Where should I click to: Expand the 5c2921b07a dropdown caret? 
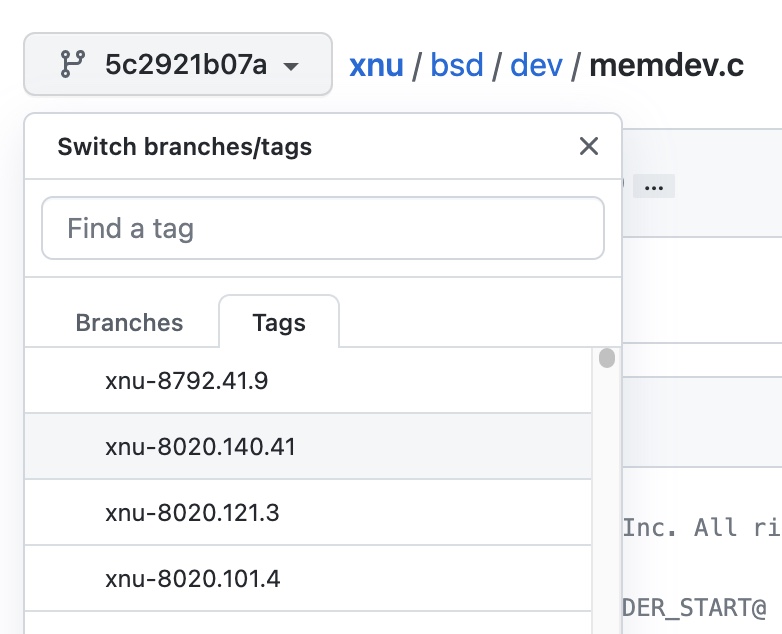[x=291, y=67]
